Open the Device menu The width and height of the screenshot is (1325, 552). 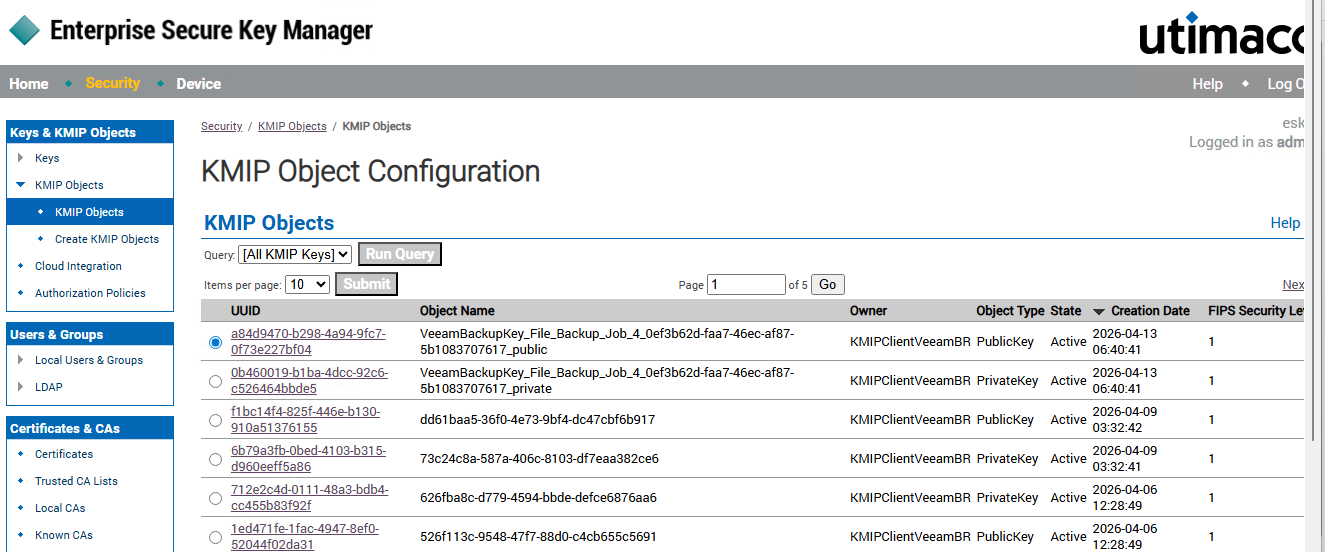point(199,84)
